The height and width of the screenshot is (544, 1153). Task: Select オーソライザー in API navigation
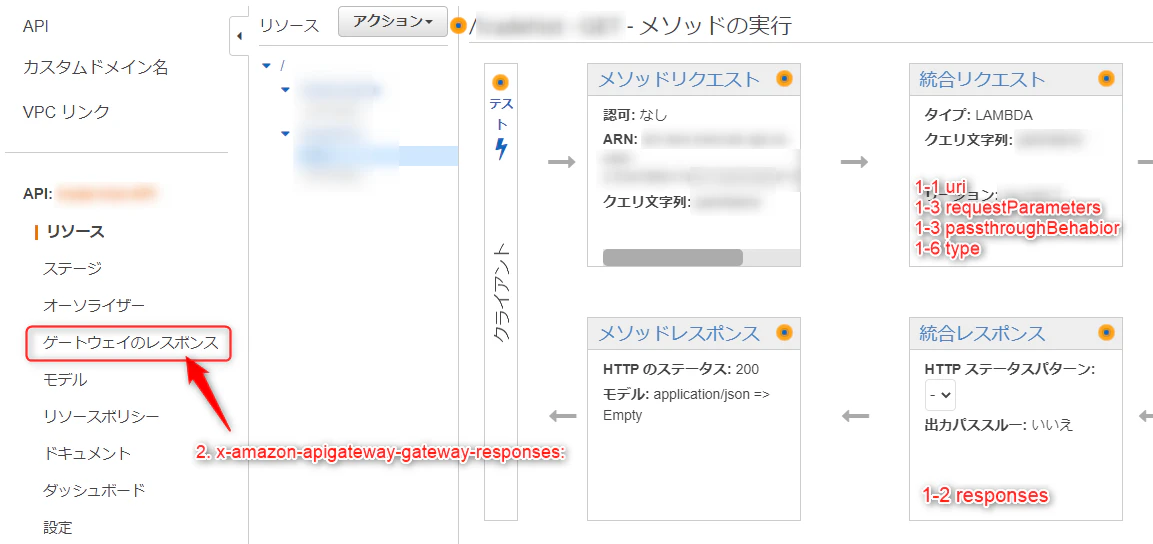click(x=94, y=306)
